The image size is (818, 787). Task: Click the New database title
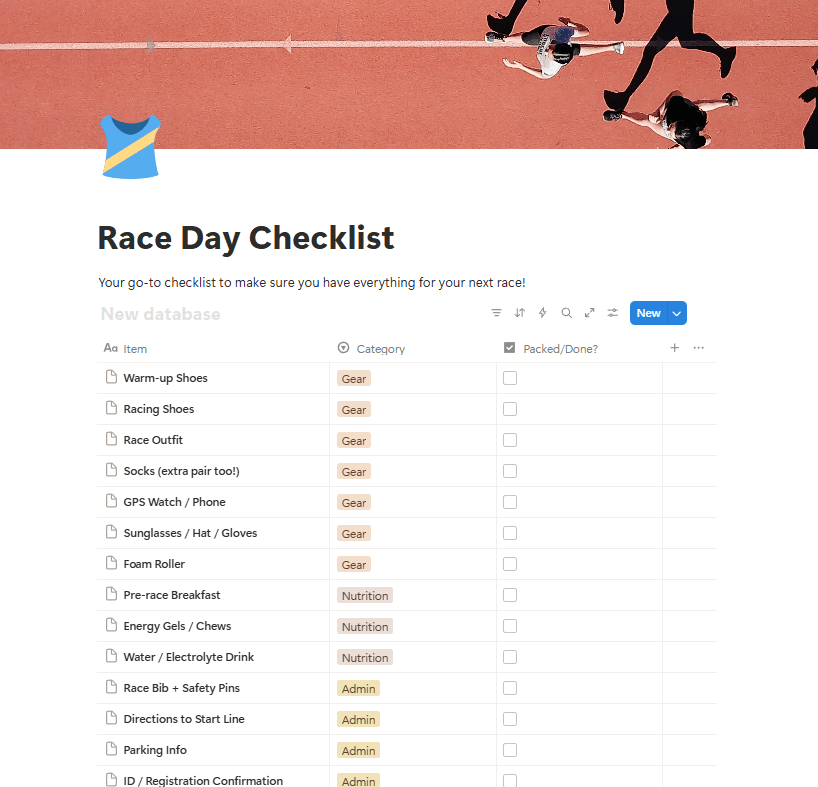160,314
